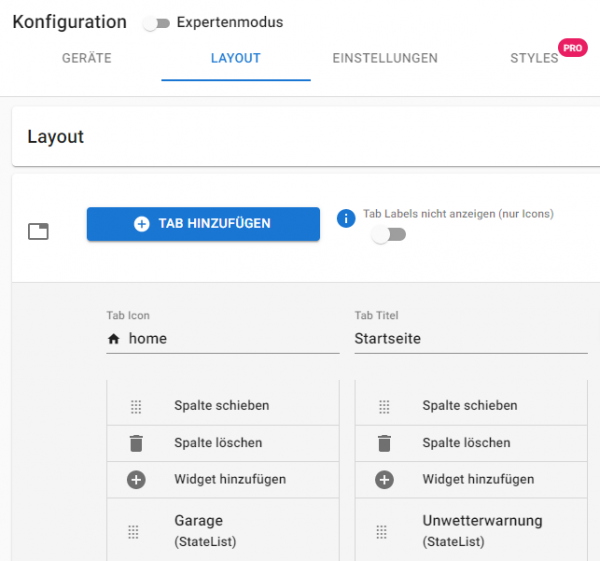Click the Spalte schieben grip in the Garage column
This screenshot has height=561, width=600.
136,407
